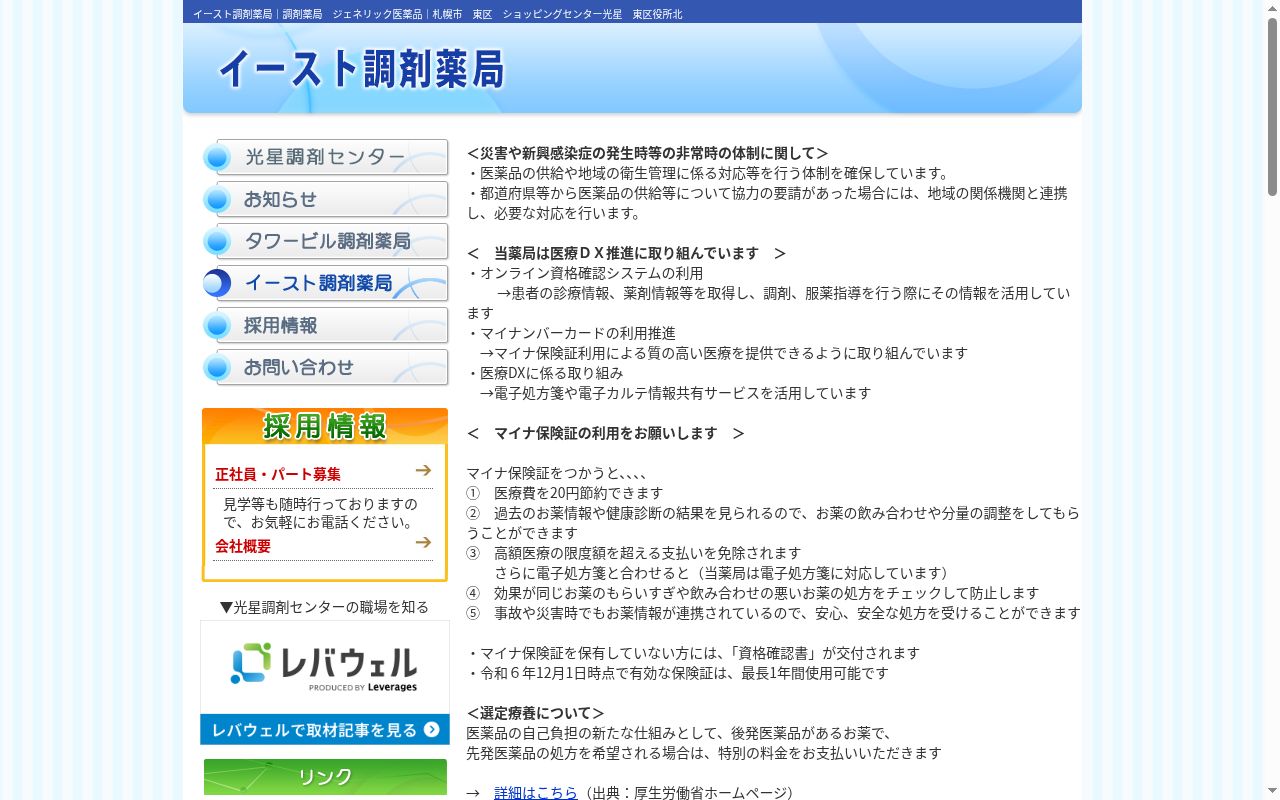Go to タワービル調剤薬局 page
Viewport: 1280px width, 800px height.
[x=325, y=241]
